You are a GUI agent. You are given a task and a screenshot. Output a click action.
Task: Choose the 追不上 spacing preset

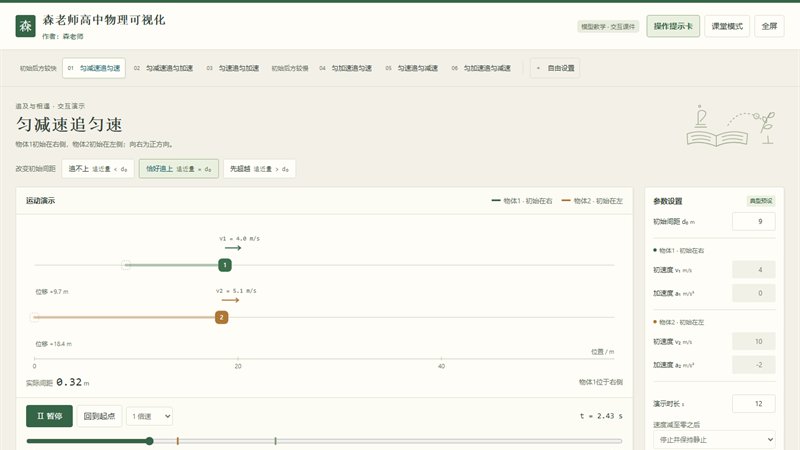pos(98,169)
